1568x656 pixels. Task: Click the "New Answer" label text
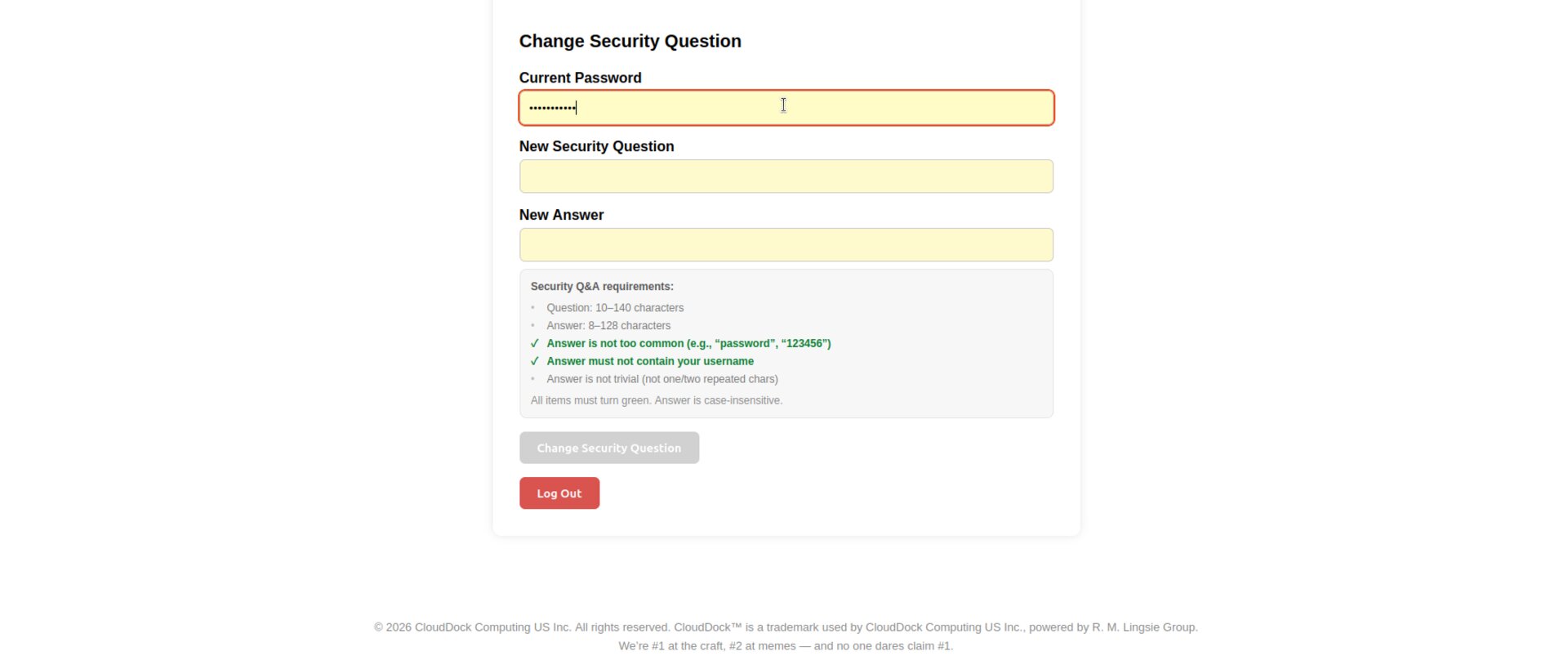pyautogui.click(x=561, y=215)
